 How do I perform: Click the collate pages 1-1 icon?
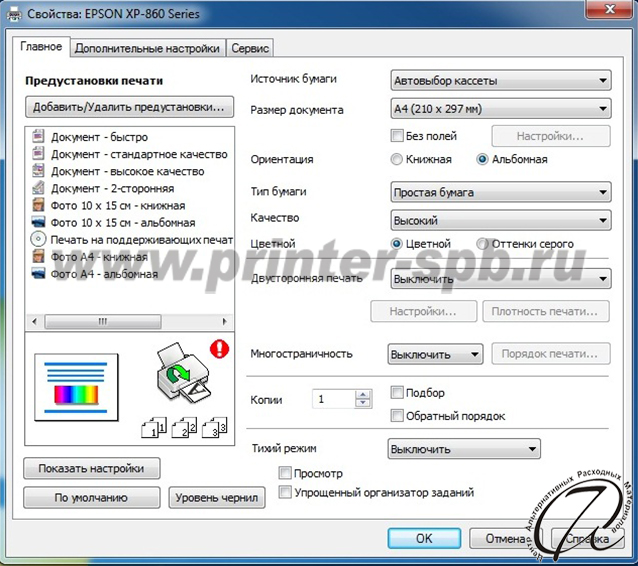pos(154,427)
